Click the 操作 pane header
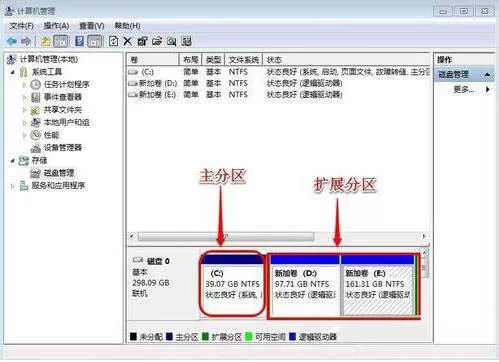The height and width of the screenshot is (362, 499). (x=464, y=60)
